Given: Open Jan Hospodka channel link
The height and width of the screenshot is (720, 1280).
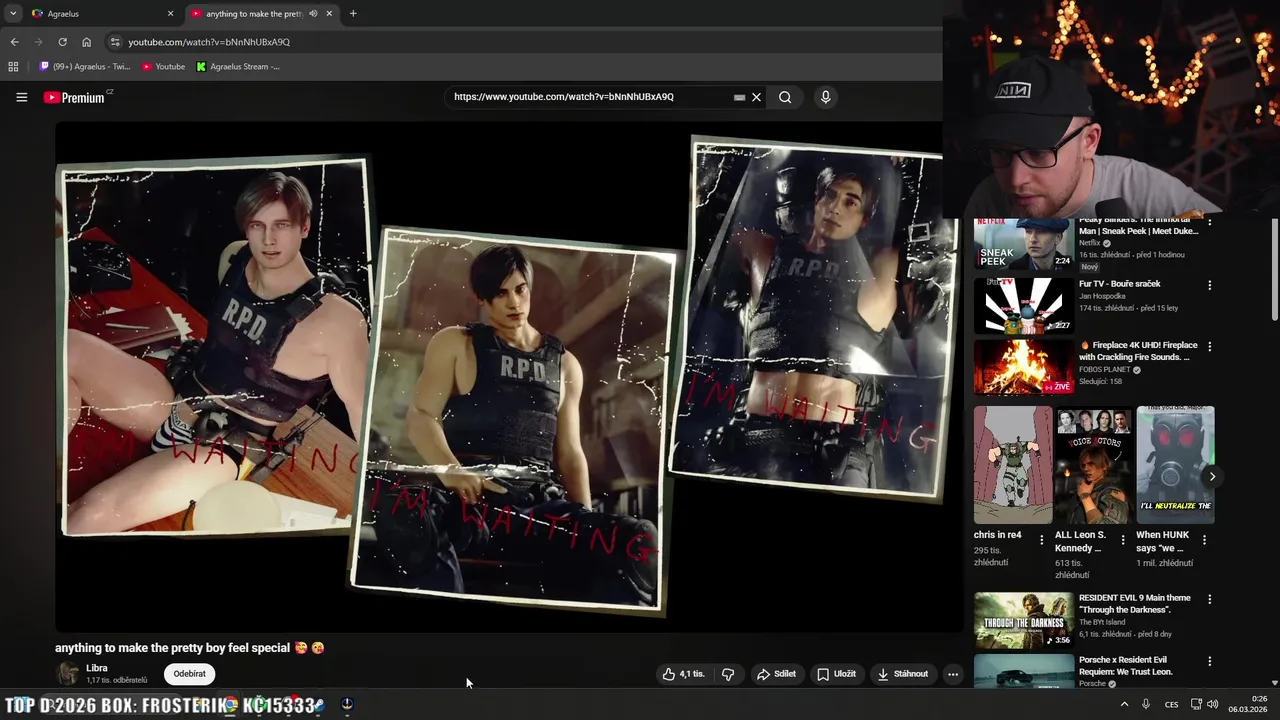Looking at the screenshot, I should tap(1102, 296).
